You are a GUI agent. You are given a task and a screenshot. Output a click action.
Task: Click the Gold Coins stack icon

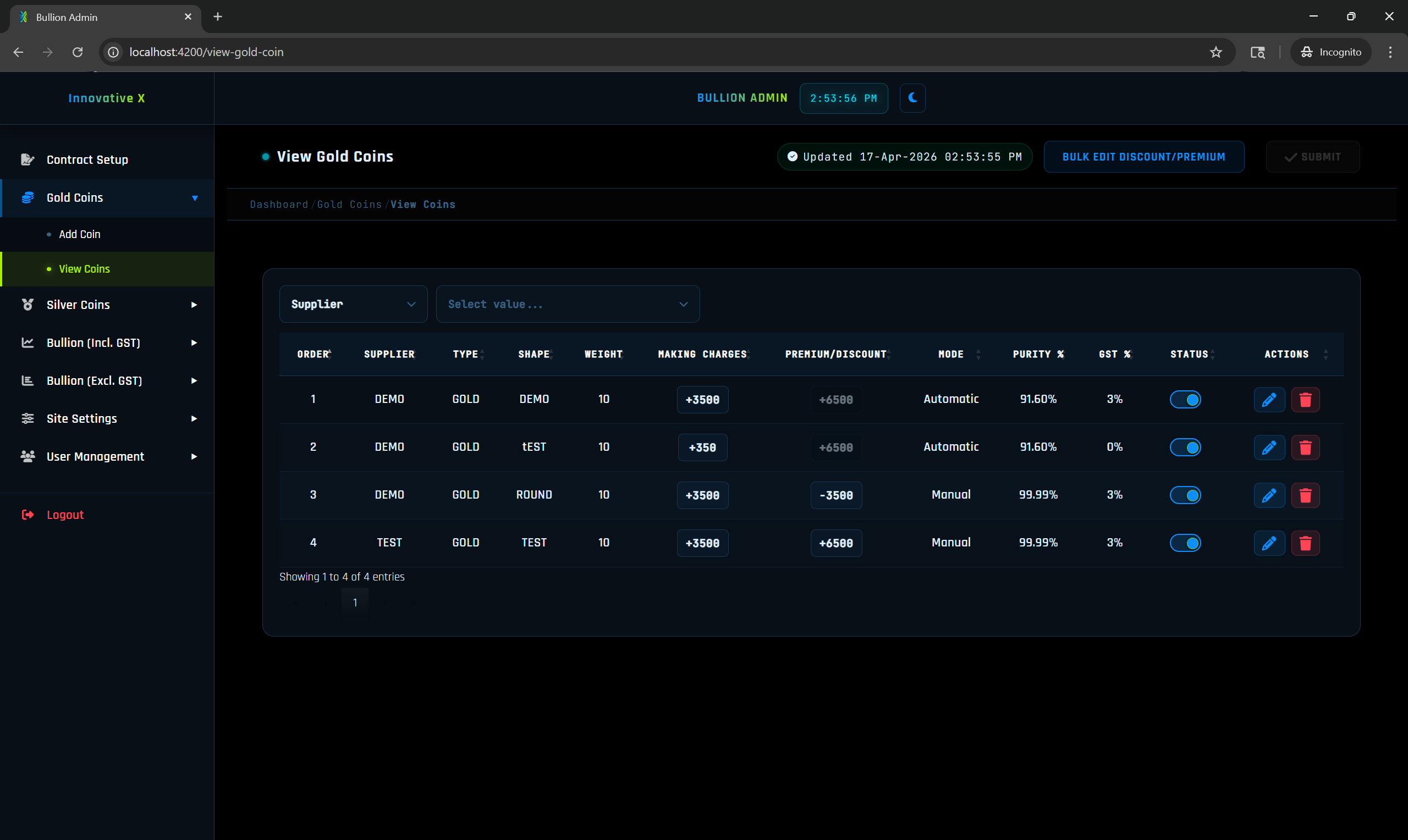coord(27,197)
